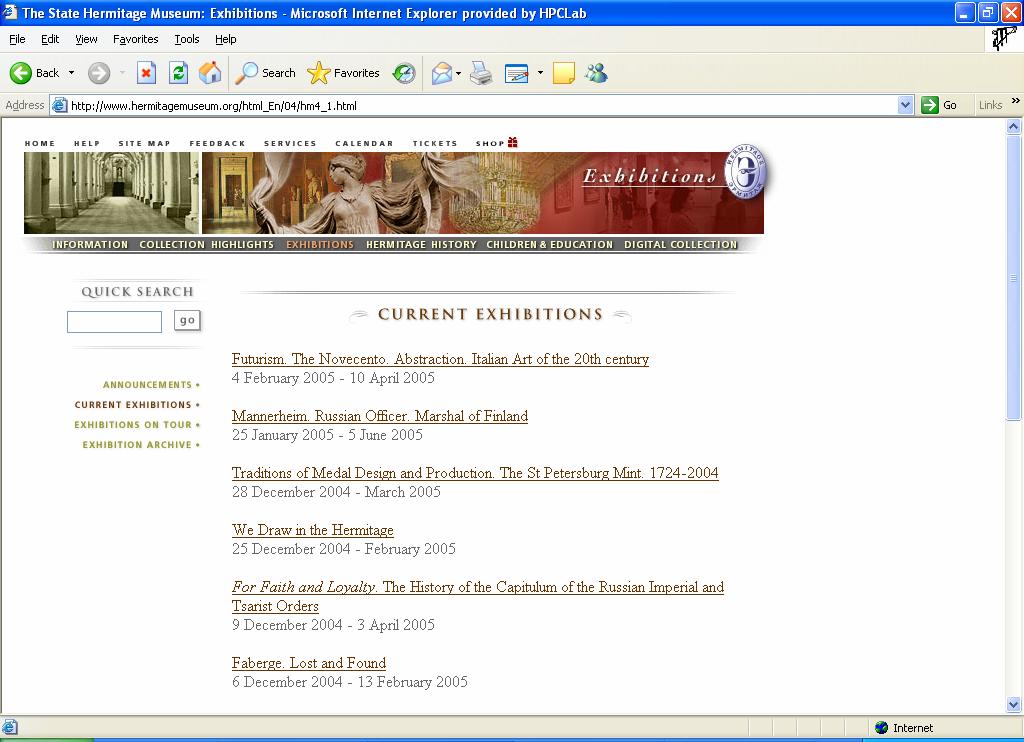
Task: Click INFORMATION in the section bar
Action: tap(90, 244)
